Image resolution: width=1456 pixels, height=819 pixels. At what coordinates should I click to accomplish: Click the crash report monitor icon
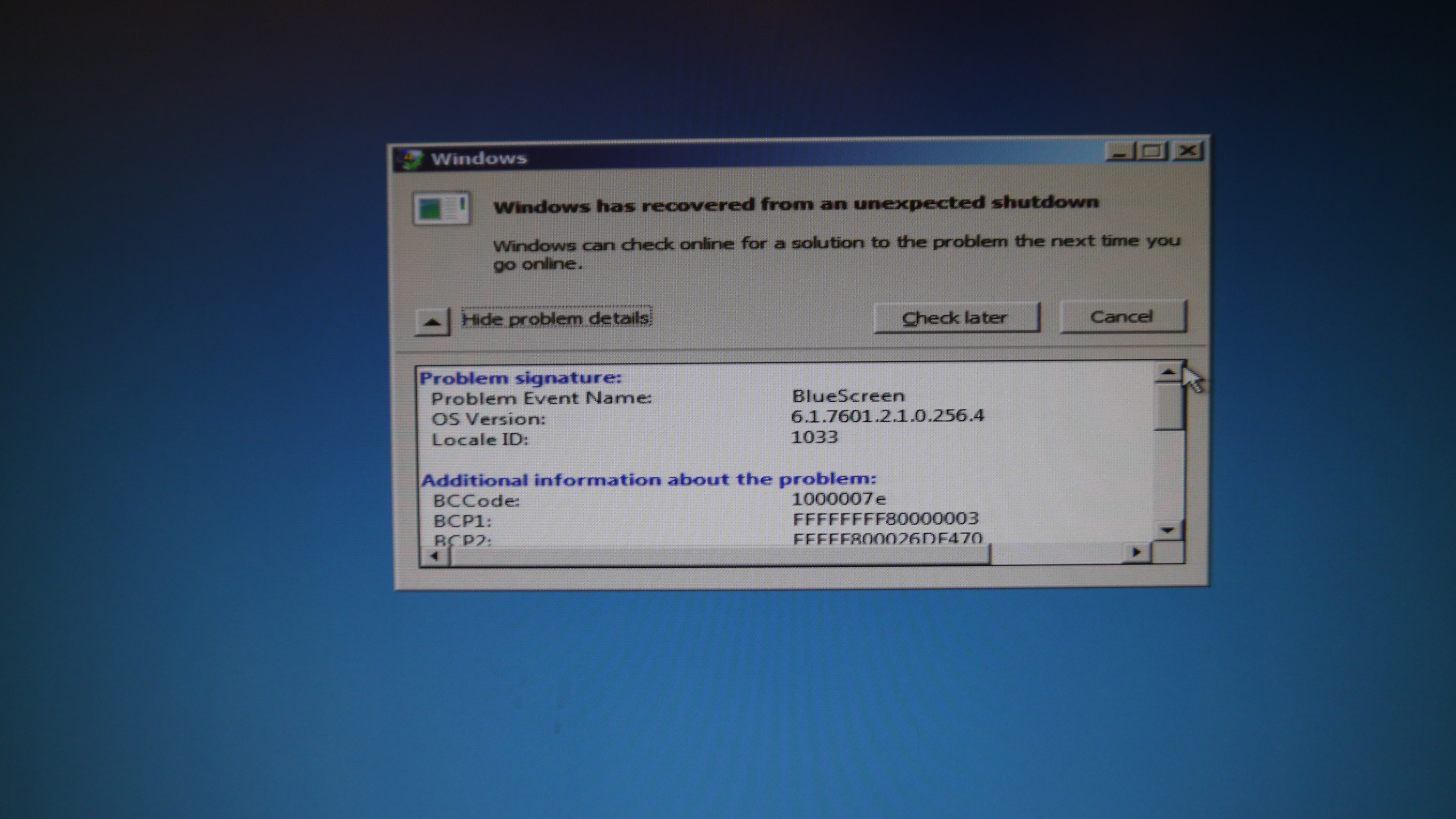[441, 208]
